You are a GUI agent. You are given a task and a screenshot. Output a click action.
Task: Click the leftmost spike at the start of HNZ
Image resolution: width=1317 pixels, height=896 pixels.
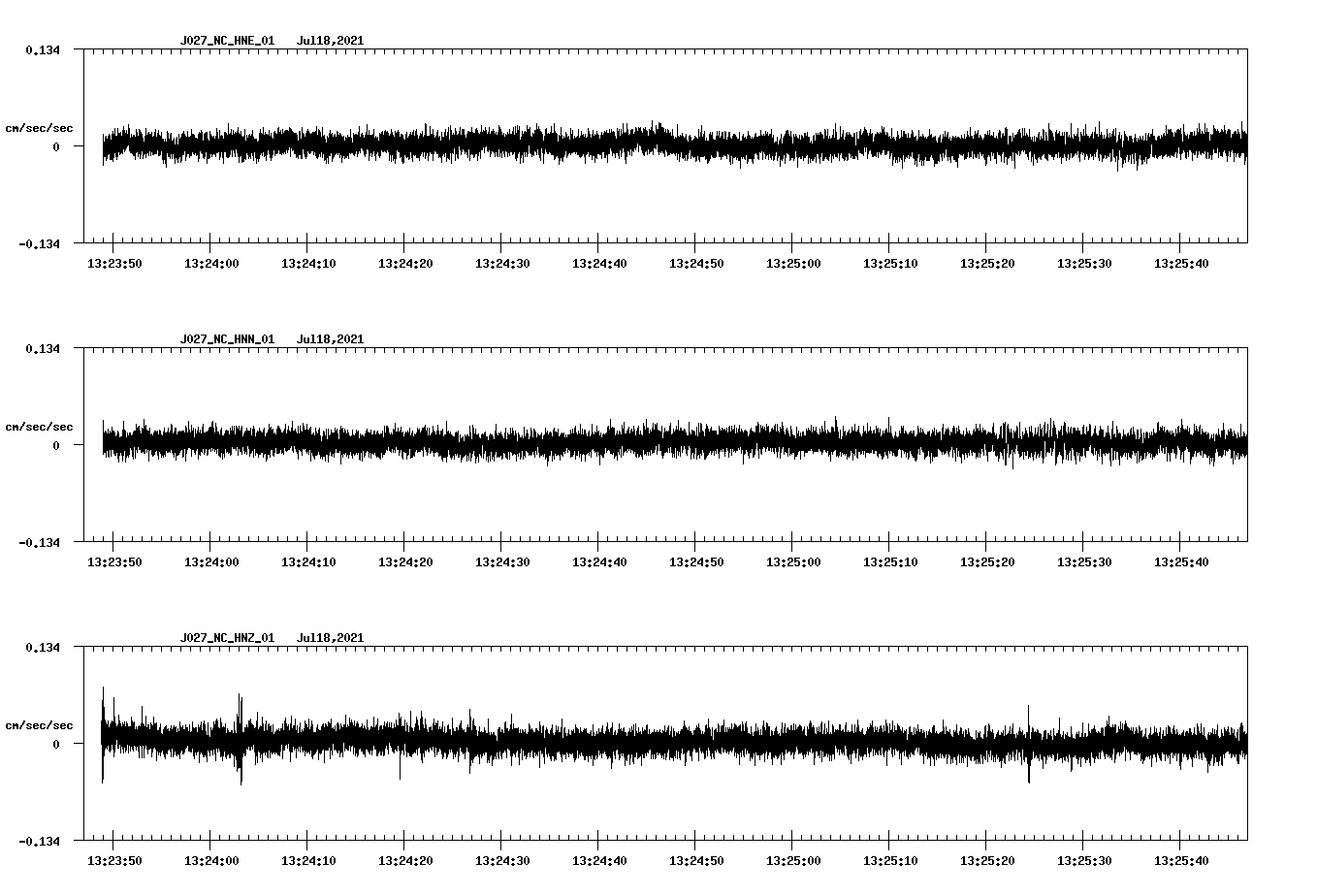point(104,737)
